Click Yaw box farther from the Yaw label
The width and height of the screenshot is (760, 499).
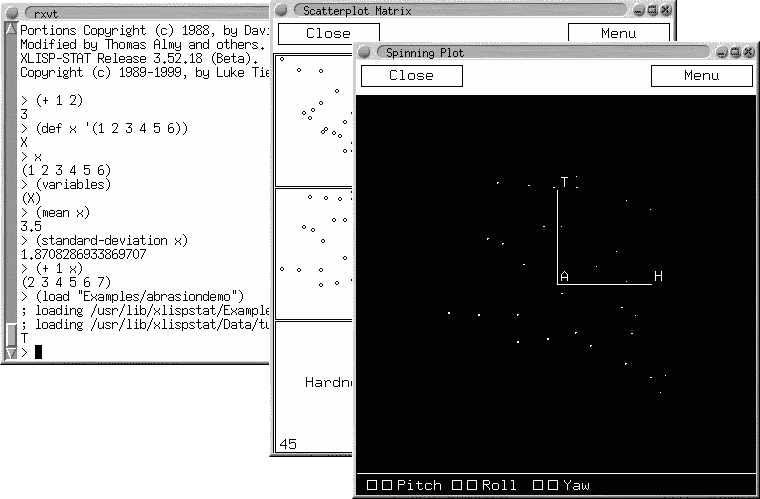point(538,485)
